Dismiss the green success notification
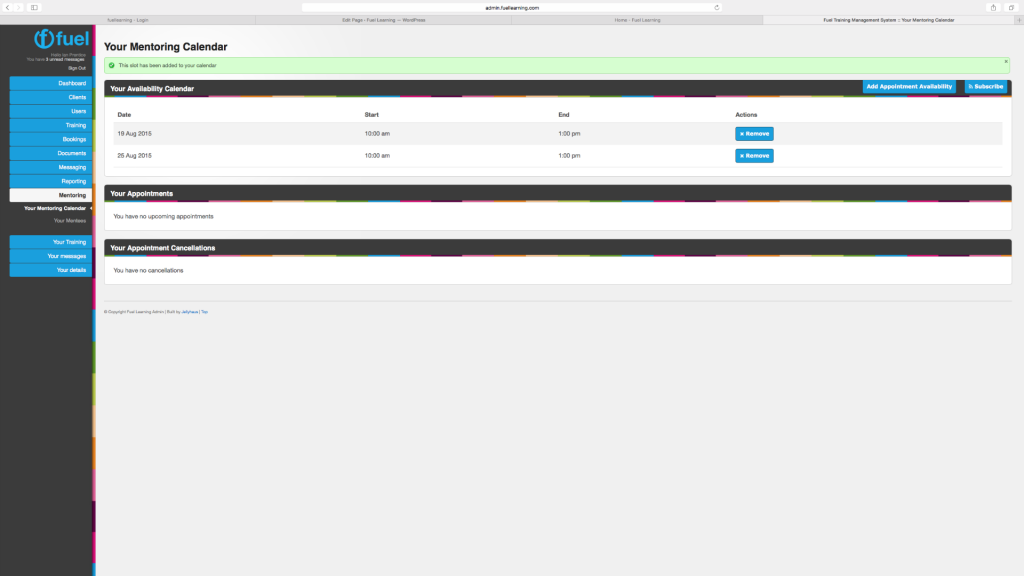 point(1006,61)
